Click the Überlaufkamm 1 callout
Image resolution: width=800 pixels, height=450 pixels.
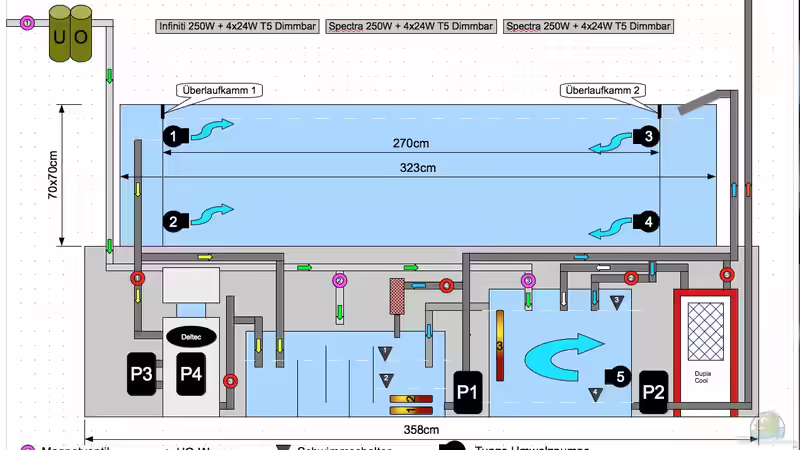[x=221, y=90]
